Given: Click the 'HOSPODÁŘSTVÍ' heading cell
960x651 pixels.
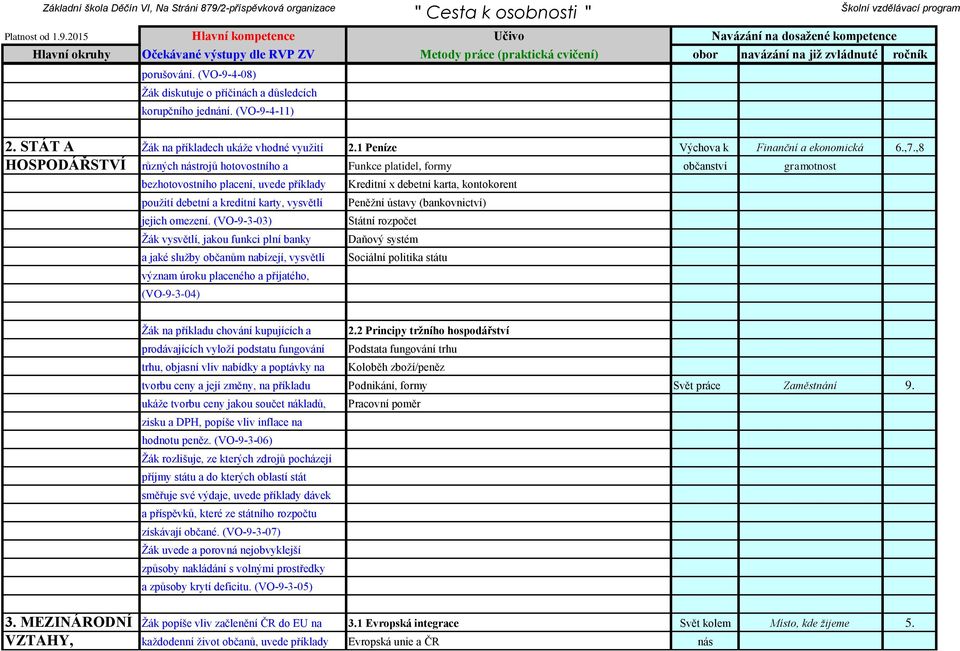Looking at the screenshot, I should tap(71, 165).
